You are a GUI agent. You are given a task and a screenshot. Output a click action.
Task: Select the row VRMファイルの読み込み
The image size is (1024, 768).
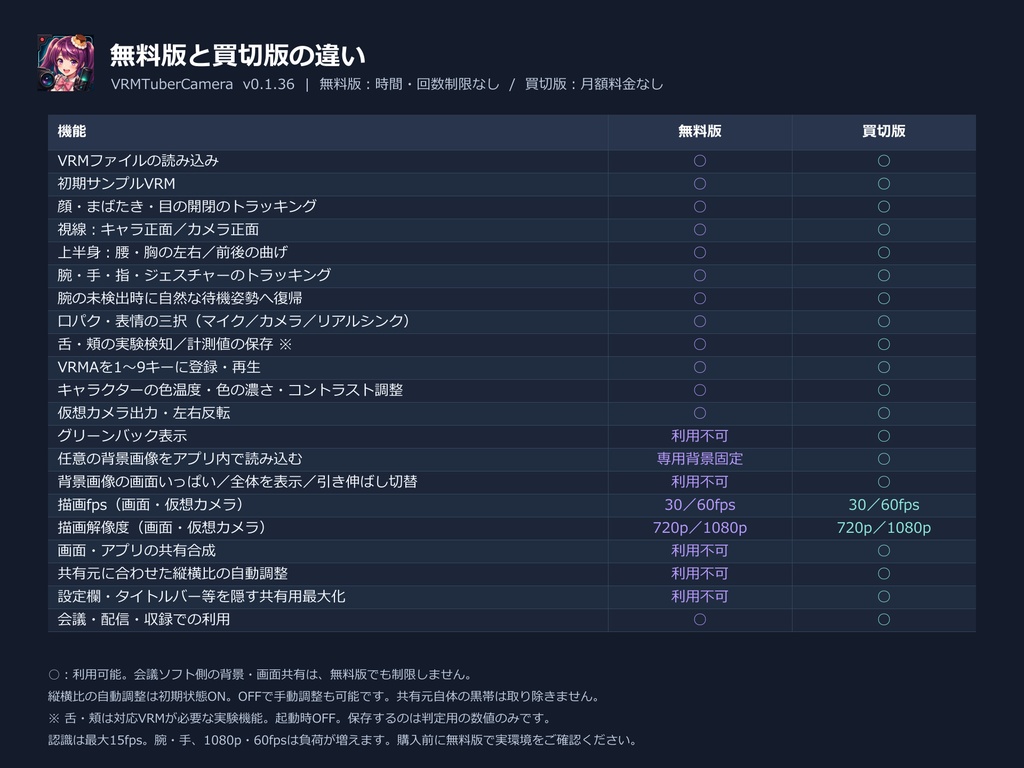[512, 161]
